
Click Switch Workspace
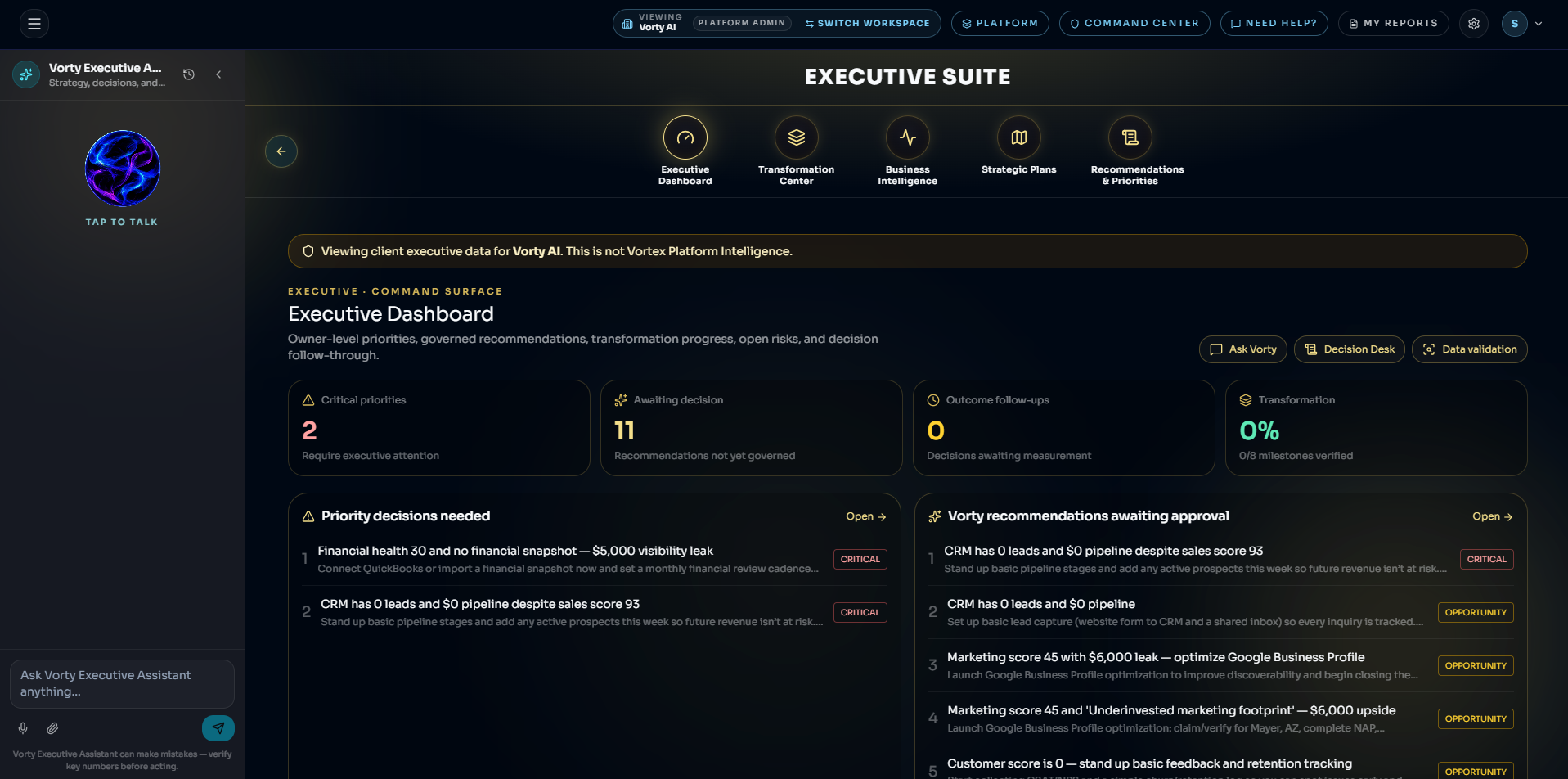click(x=868, y=24)
